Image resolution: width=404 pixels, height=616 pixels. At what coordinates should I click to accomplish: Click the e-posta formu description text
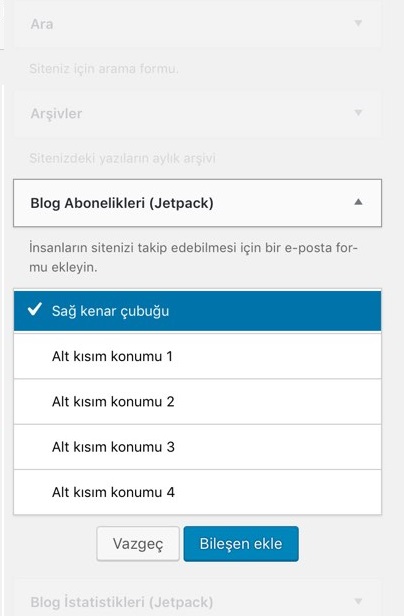[193, 257]
